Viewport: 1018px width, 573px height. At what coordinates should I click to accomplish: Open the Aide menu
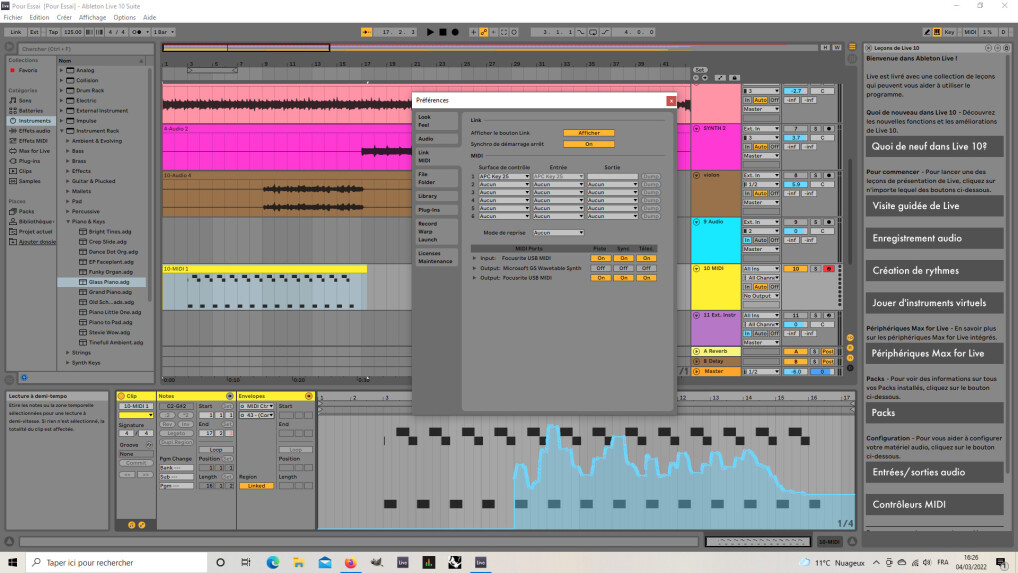coord(149,18)
